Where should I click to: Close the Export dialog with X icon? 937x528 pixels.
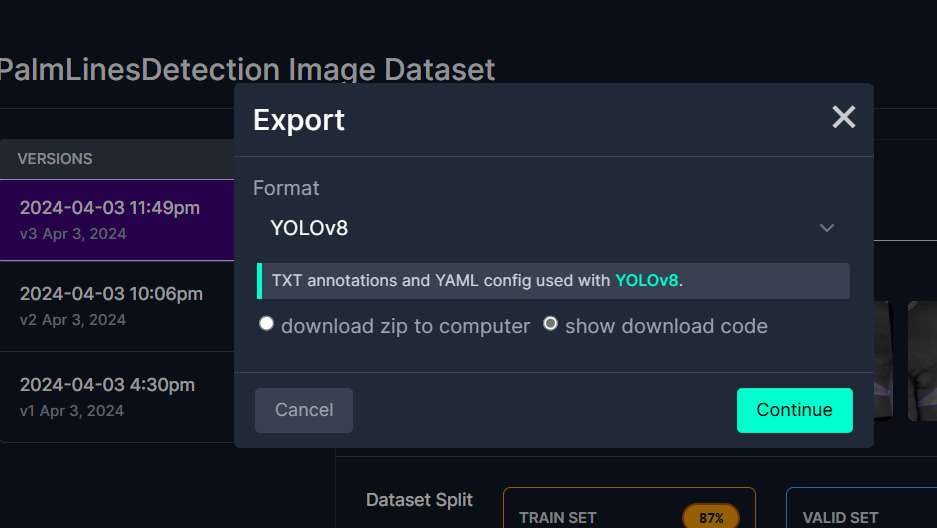coord(844,118)
